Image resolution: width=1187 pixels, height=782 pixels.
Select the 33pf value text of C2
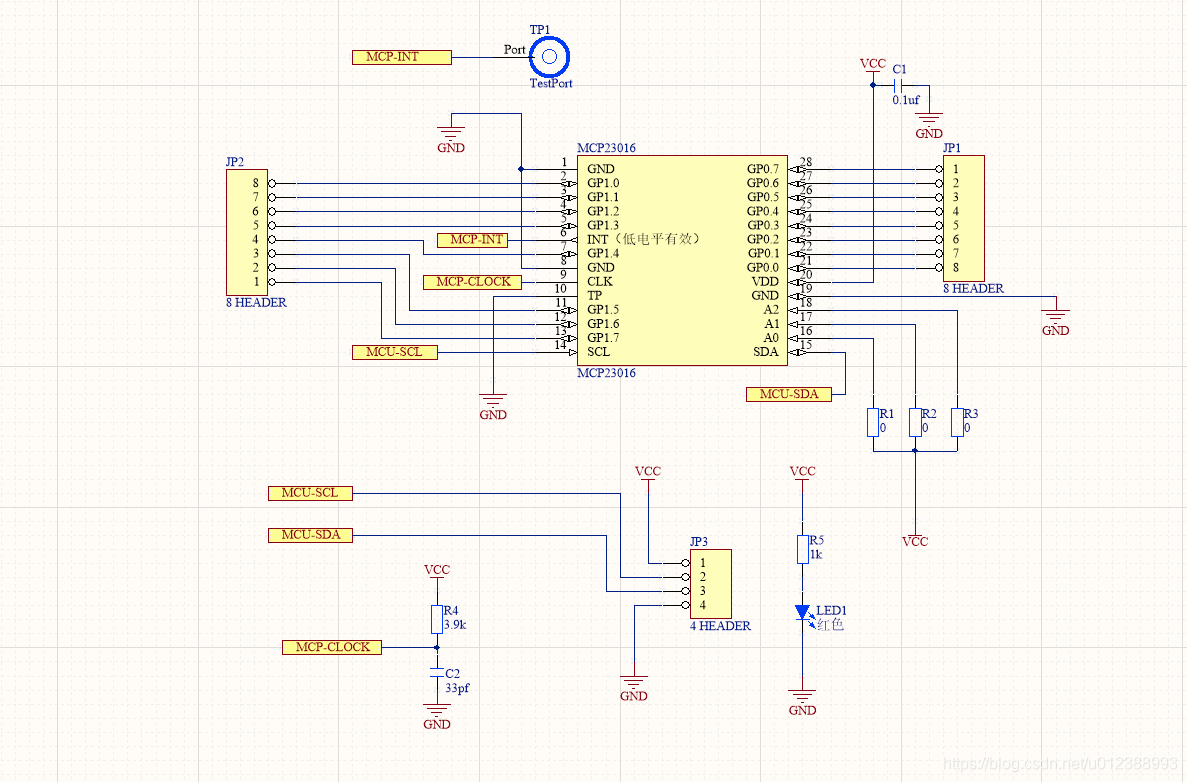[x=457, y=688]
